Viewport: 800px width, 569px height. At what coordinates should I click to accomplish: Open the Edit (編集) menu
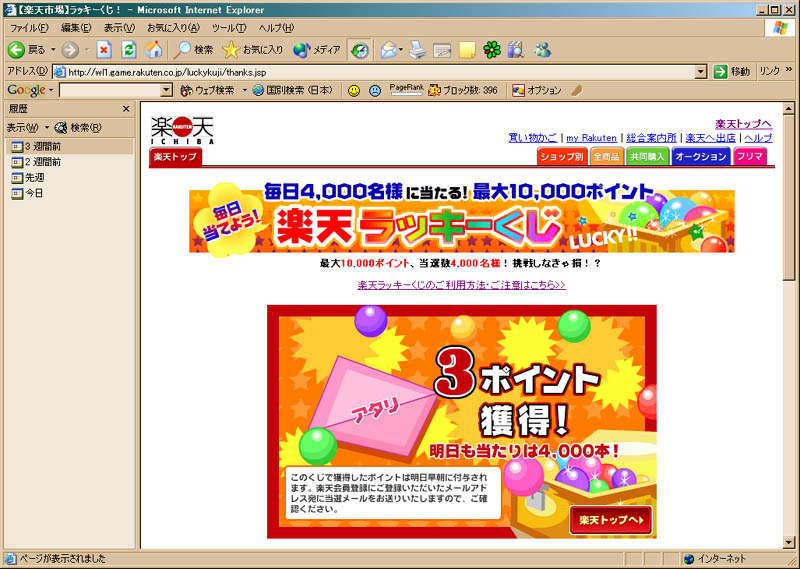(x=76, y=28)
